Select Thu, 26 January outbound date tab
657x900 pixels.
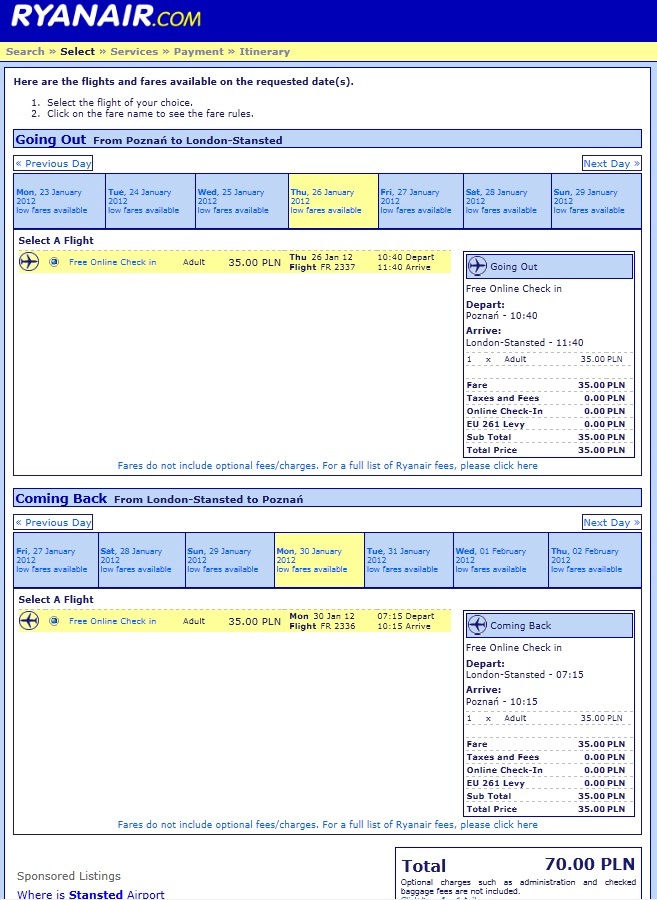click(x=333, y=201)
